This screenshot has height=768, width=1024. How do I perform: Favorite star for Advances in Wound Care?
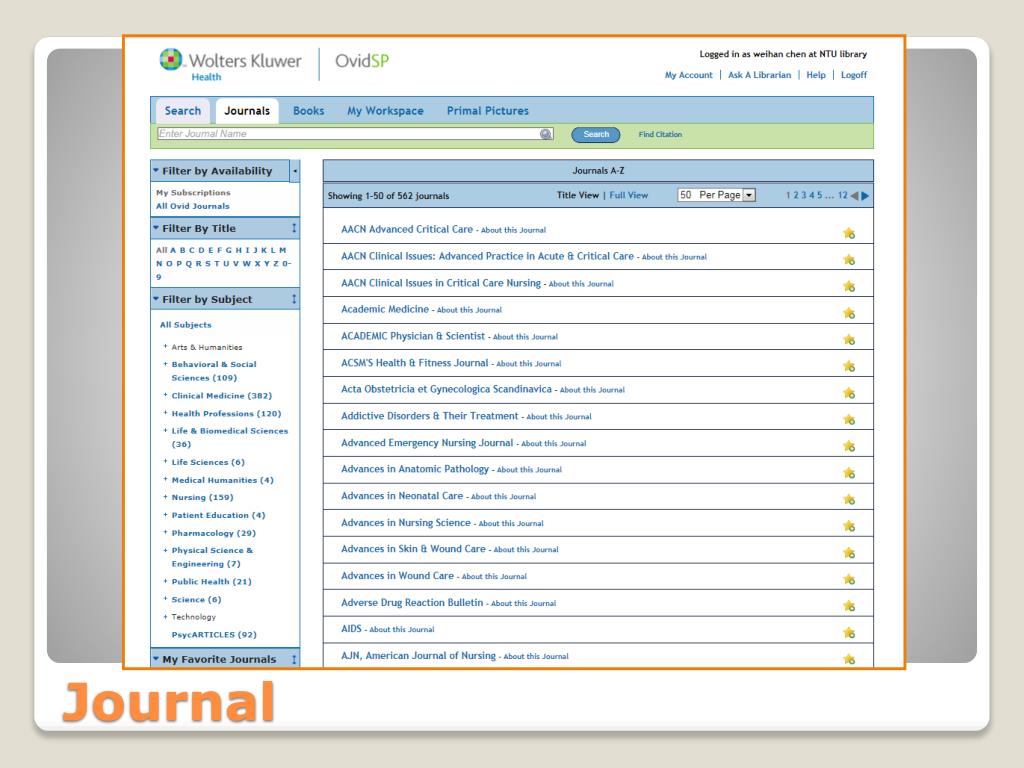pyautogui.click(x=849, y=579)
